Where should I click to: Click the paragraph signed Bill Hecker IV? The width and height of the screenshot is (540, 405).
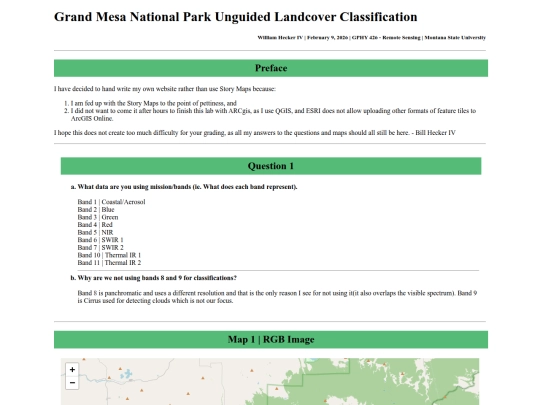click(x=255, y=133)
